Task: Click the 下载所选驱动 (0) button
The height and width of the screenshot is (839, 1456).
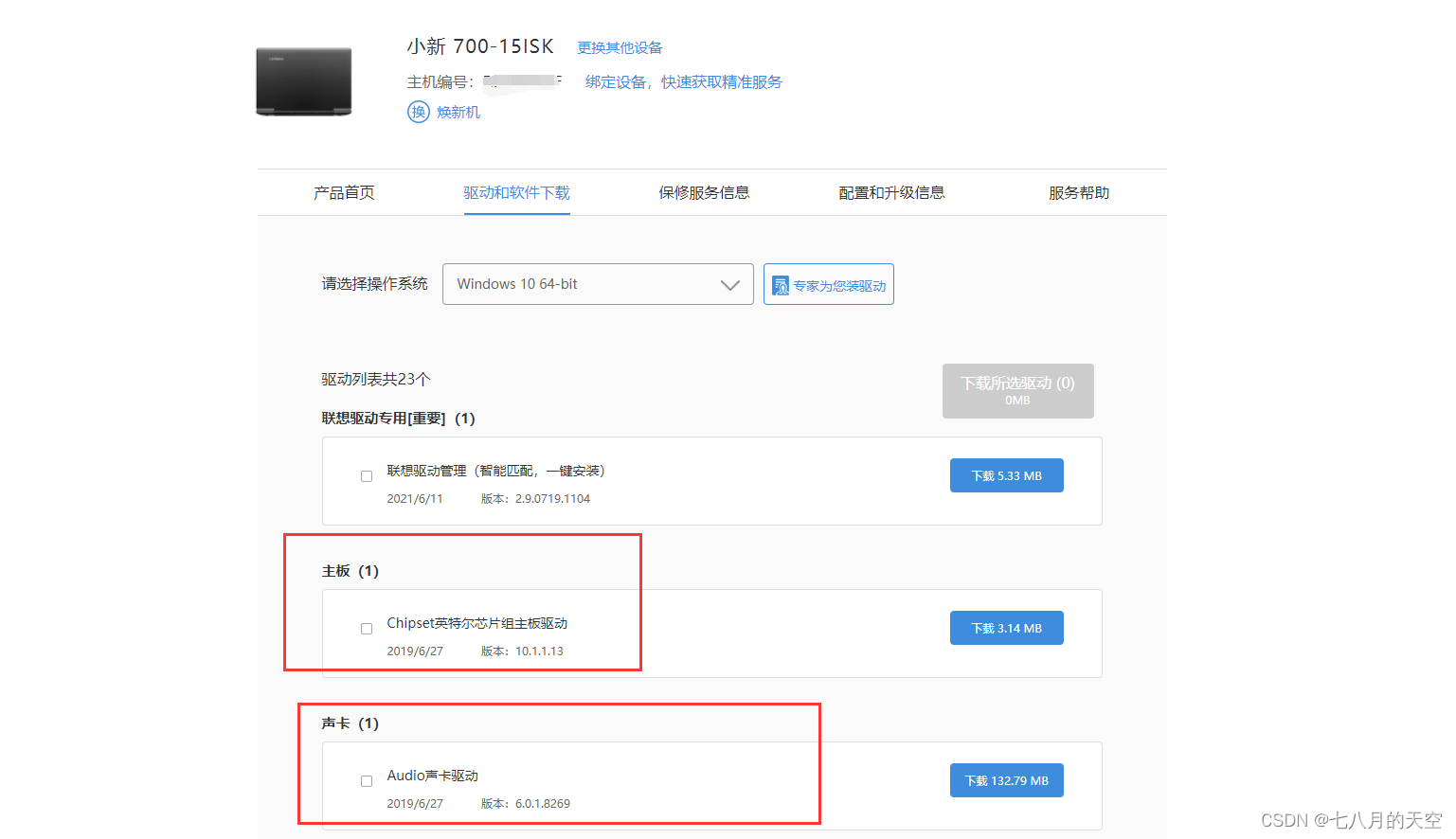Action: pyautogui.click(x=1018, y=391)
